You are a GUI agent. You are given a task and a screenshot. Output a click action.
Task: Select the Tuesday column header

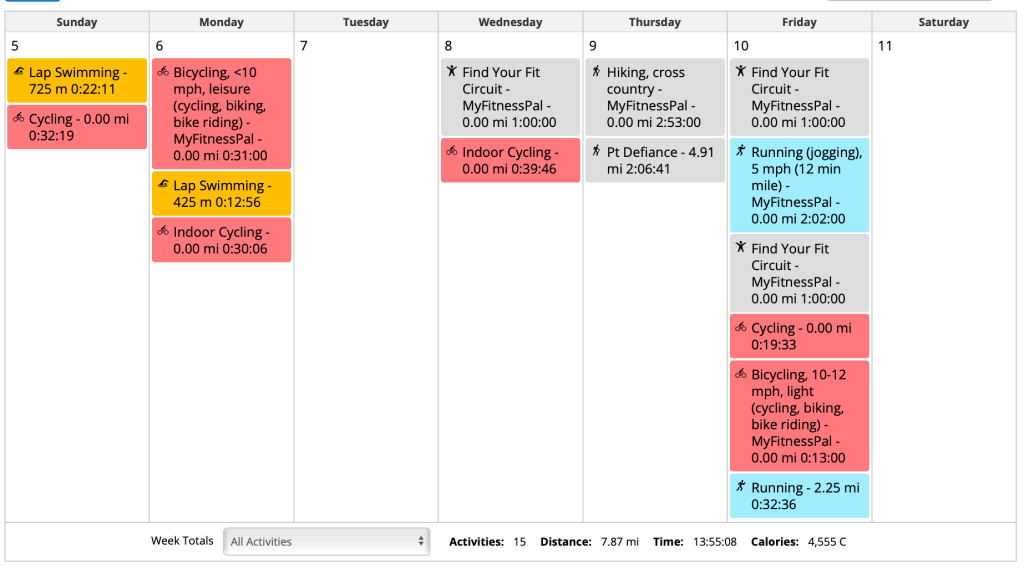pyautogui.click(x=365, y=22)
